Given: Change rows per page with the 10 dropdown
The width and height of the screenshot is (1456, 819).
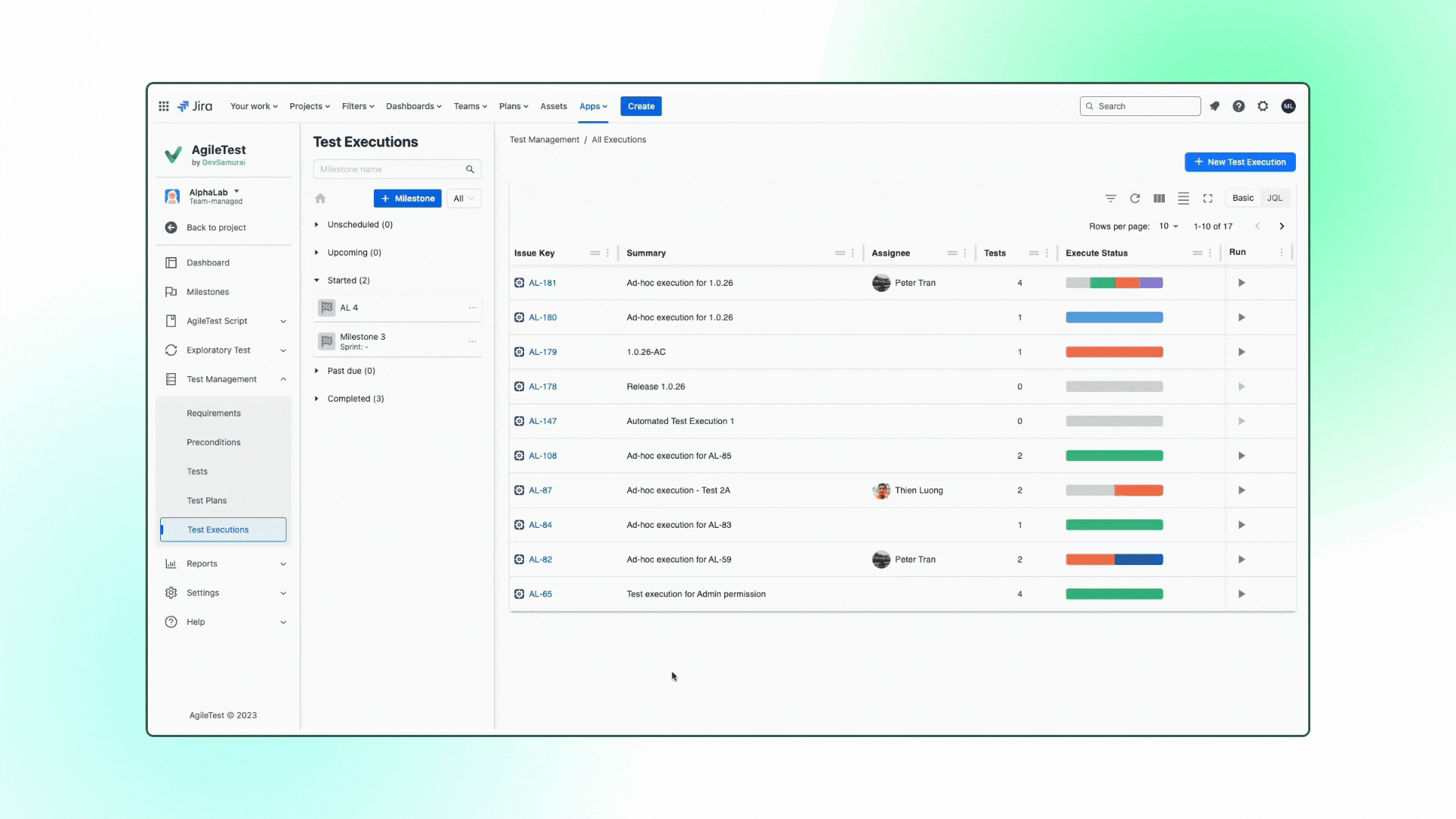Looking at the screenshot, I should coord(1167,226).
